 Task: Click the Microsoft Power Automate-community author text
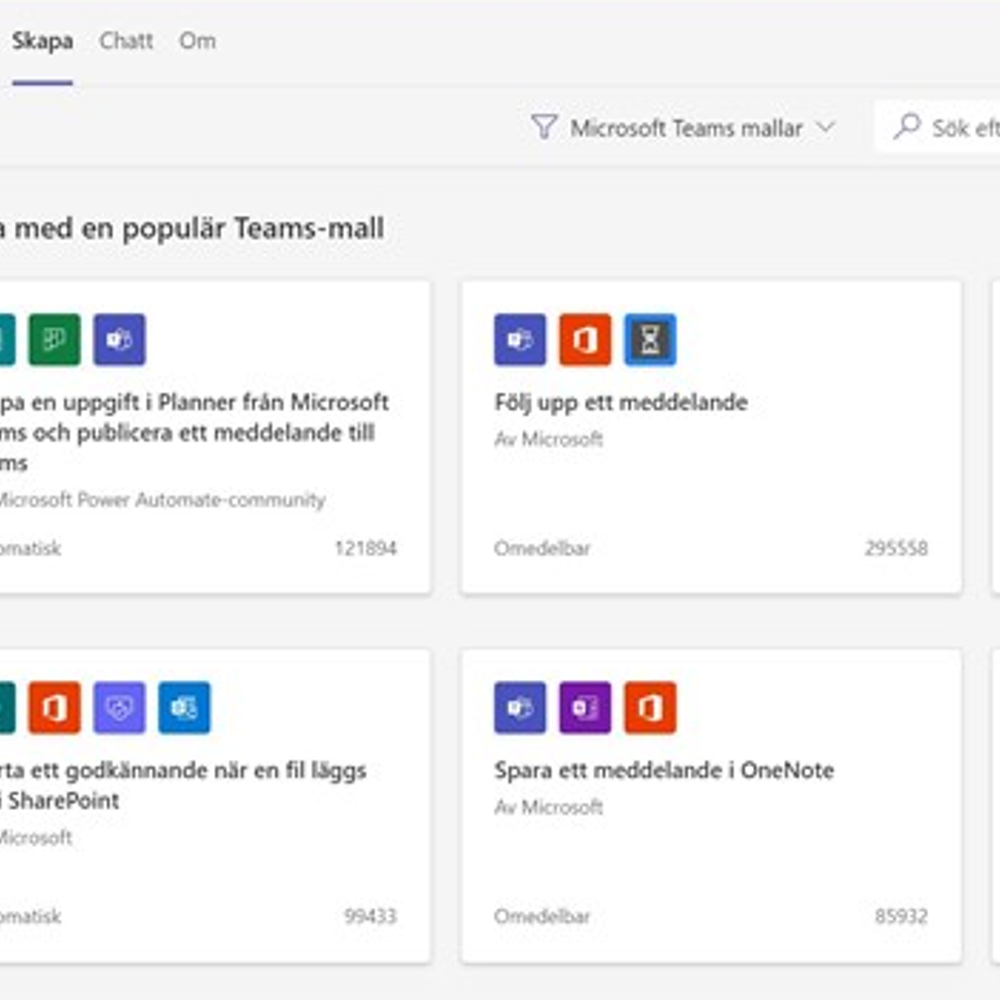(162, 499)
